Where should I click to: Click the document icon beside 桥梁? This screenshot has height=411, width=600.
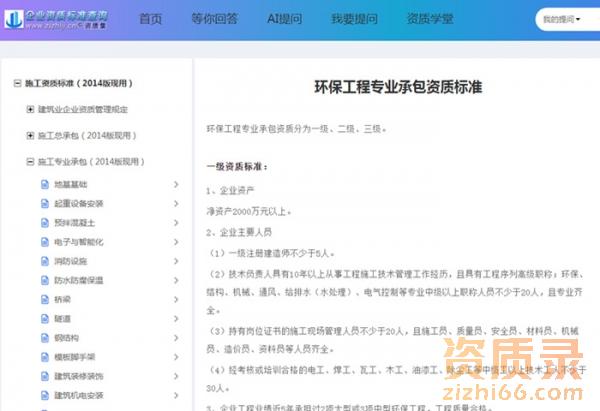44,299
